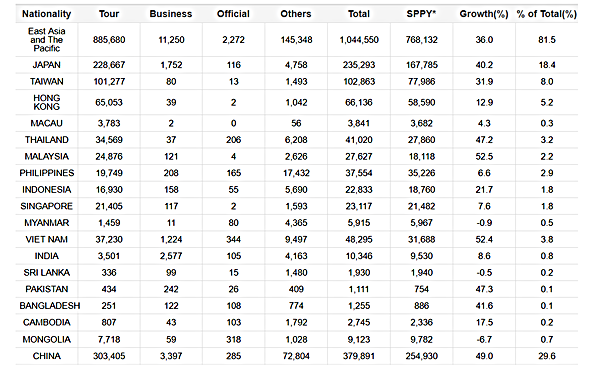Click the Business column header
Viewport: 600px width, 365px height.
click(171, 14)
